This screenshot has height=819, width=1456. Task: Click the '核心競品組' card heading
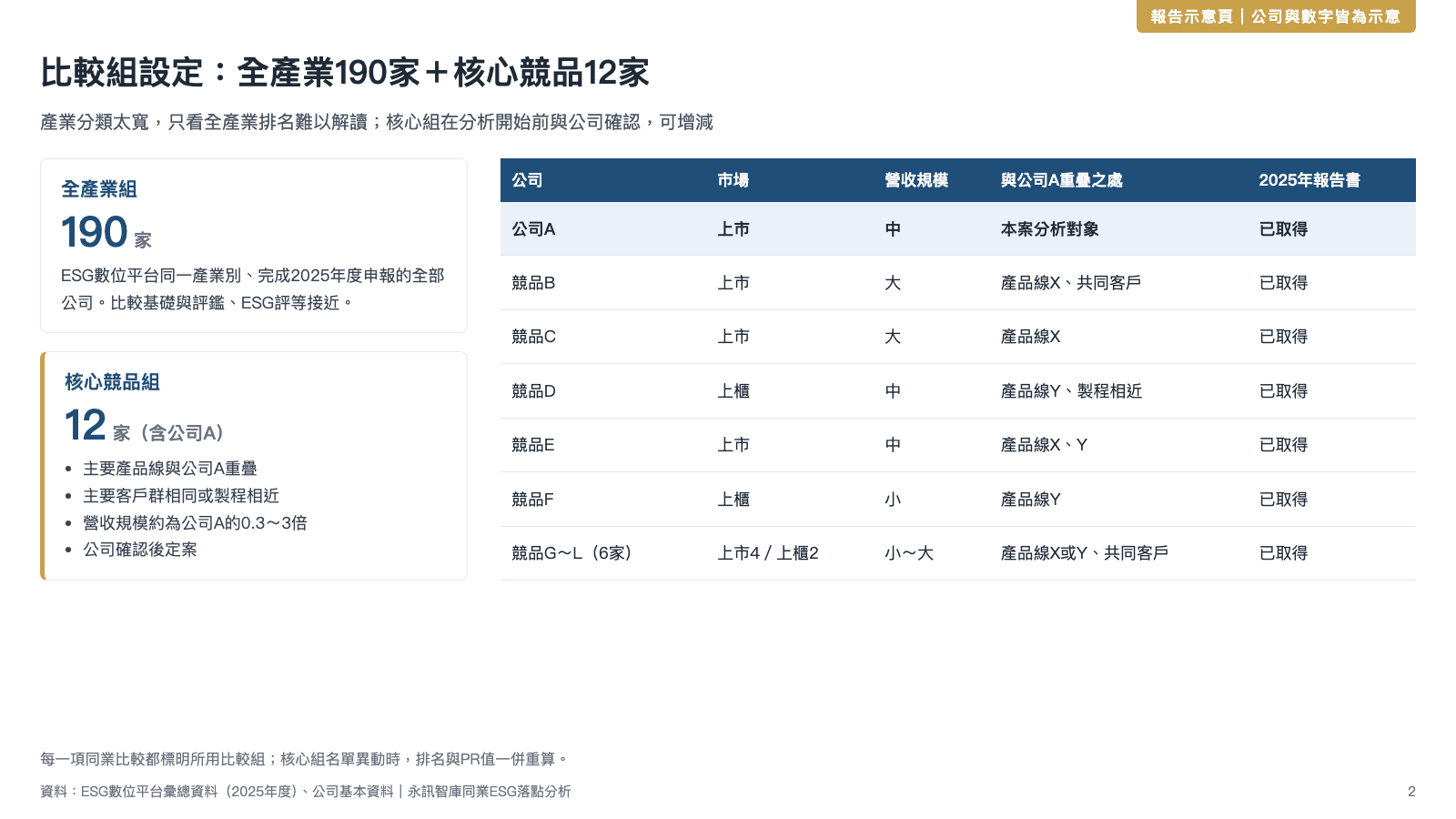tap(112, 382)
